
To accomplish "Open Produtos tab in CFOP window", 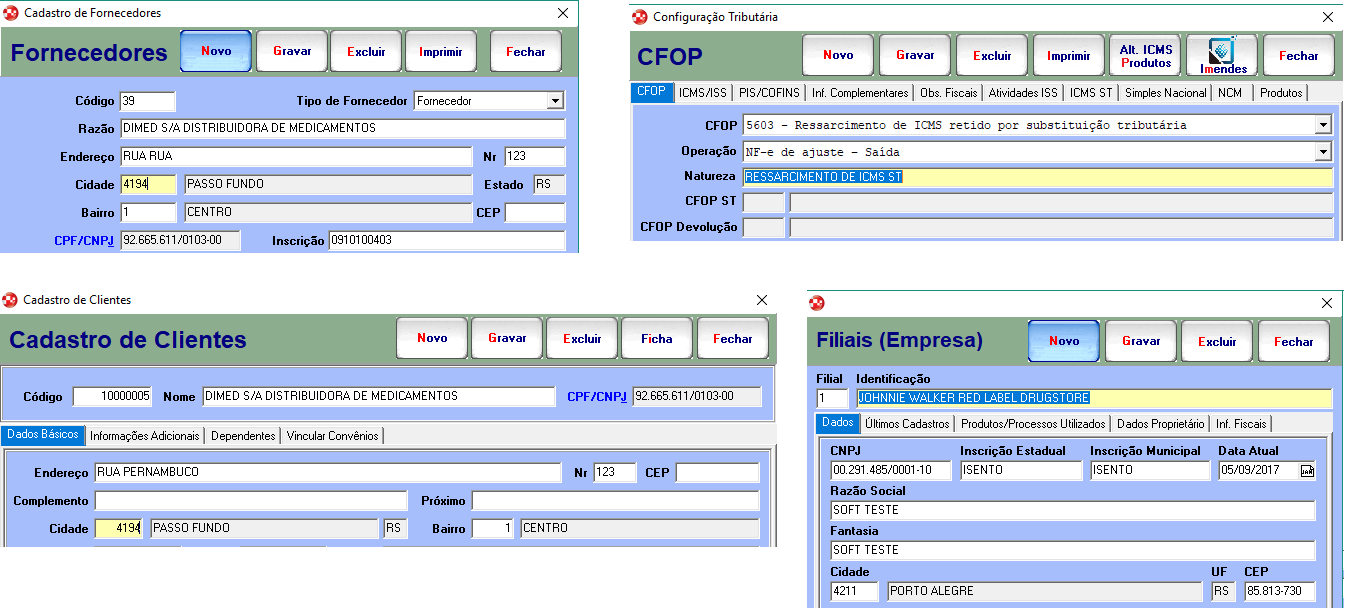I will click(1281, 93).
